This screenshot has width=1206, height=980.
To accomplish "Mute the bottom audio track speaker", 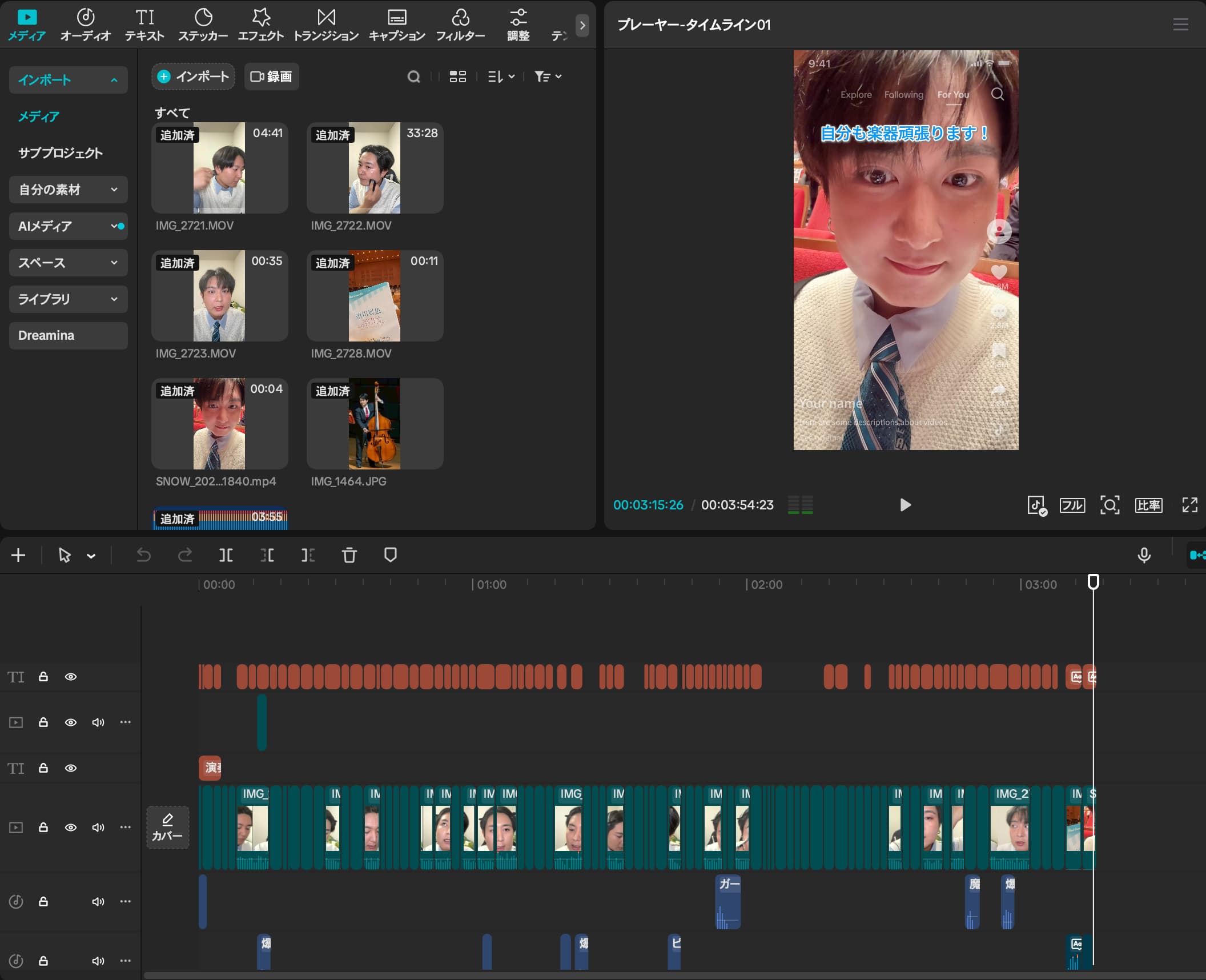I will (x=98, y=961).
